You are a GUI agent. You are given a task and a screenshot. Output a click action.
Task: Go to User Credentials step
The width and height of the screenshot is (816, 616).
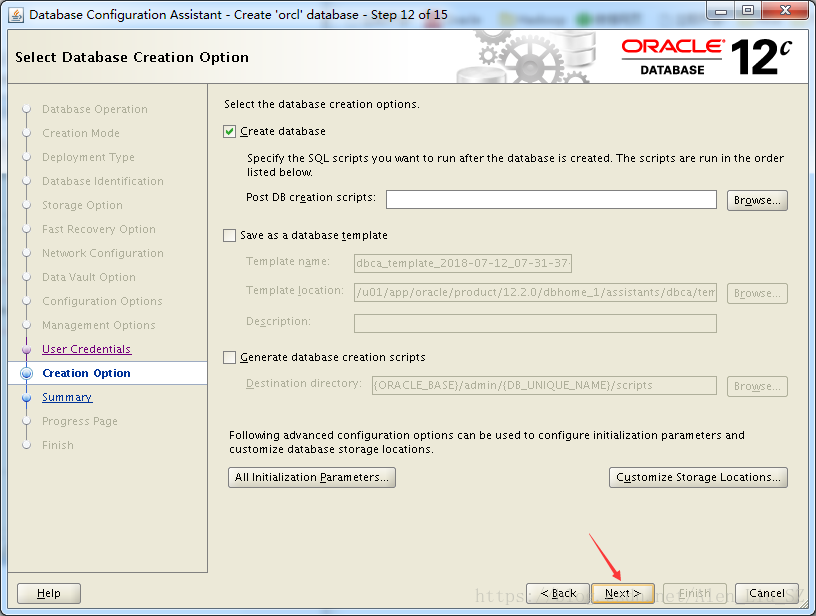point(86,349)
